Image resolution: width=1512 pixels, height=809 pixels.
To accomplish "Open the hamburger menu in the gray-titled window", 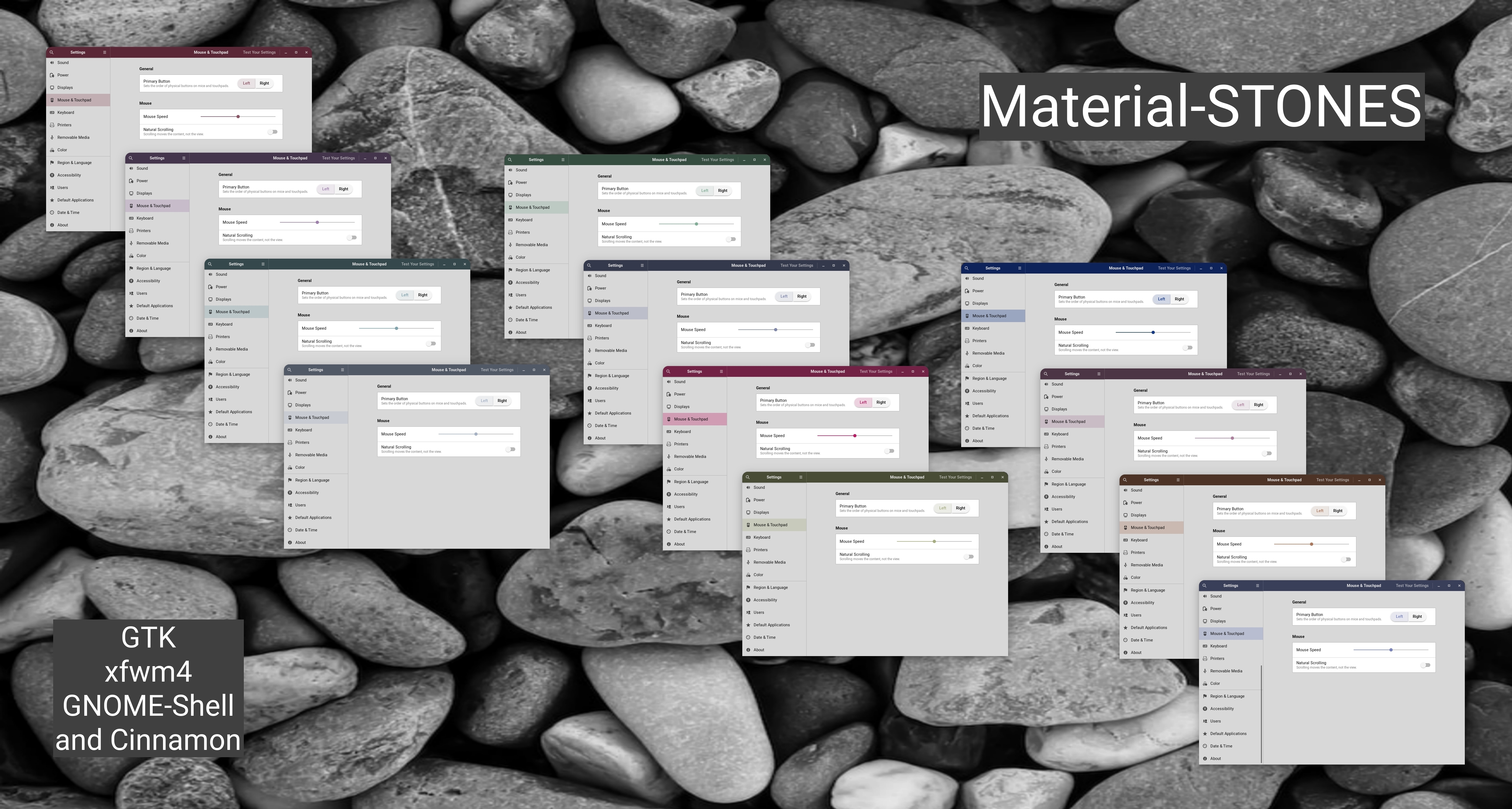I will tap(342, 370).
